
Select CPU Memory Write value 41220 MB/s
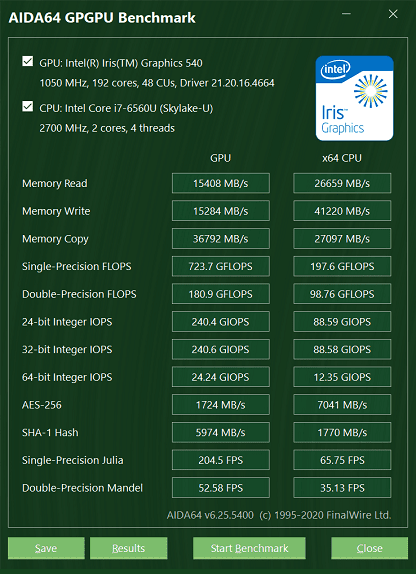click(x=342, y=211)
